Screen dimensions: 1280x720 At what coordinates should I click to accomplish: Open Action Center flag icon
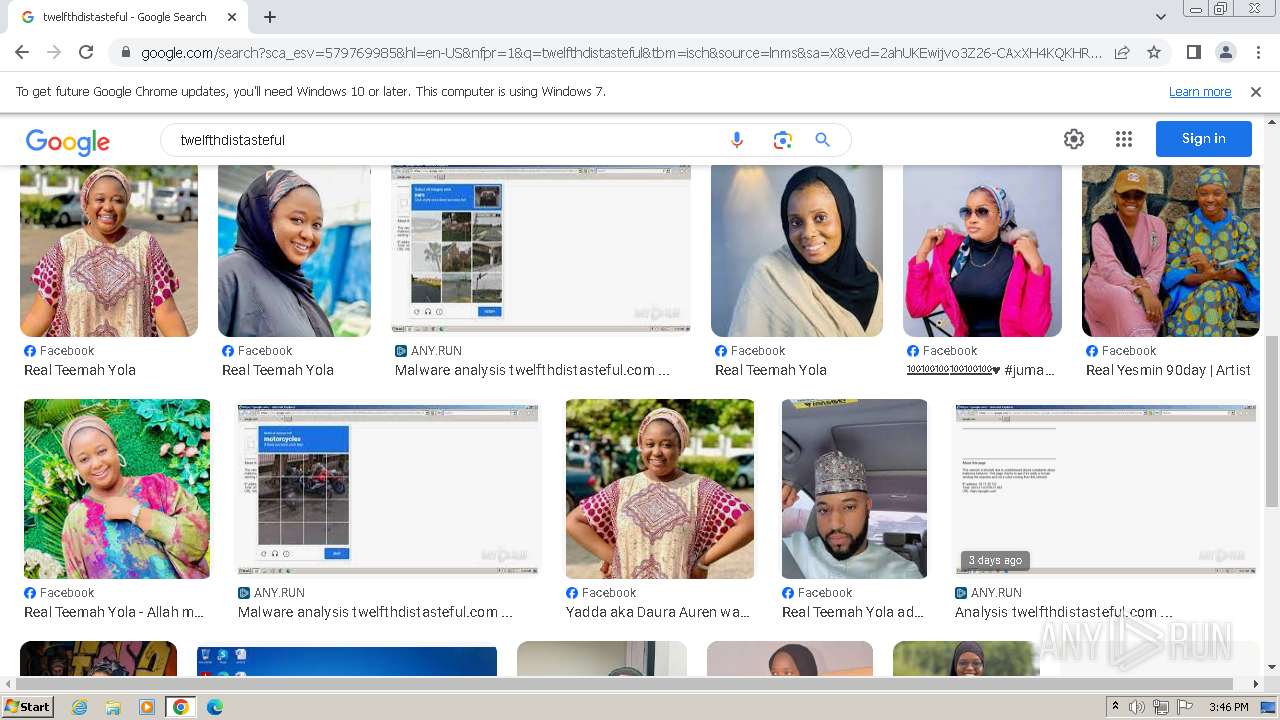1185,707
